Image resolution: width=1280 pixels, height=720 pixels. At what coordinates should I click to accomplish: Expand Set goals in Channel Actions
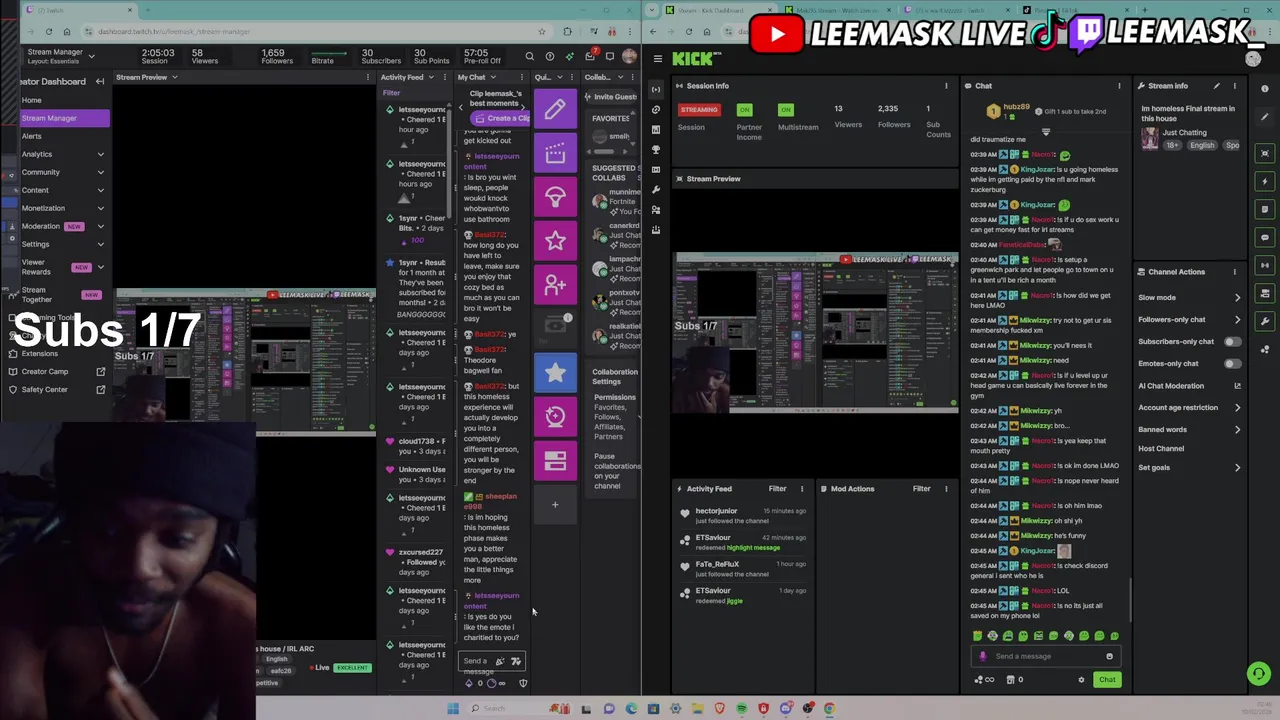(1237, 468)
